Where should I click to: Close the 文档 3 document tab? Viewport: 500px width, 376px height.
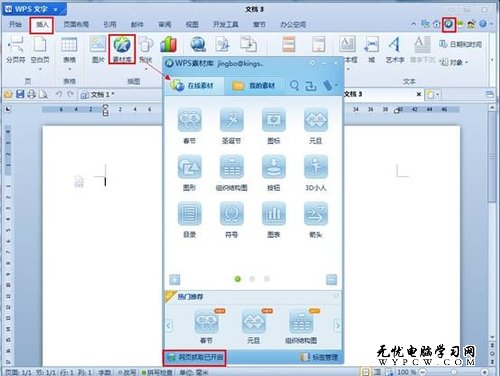click(x=419, y=94)
